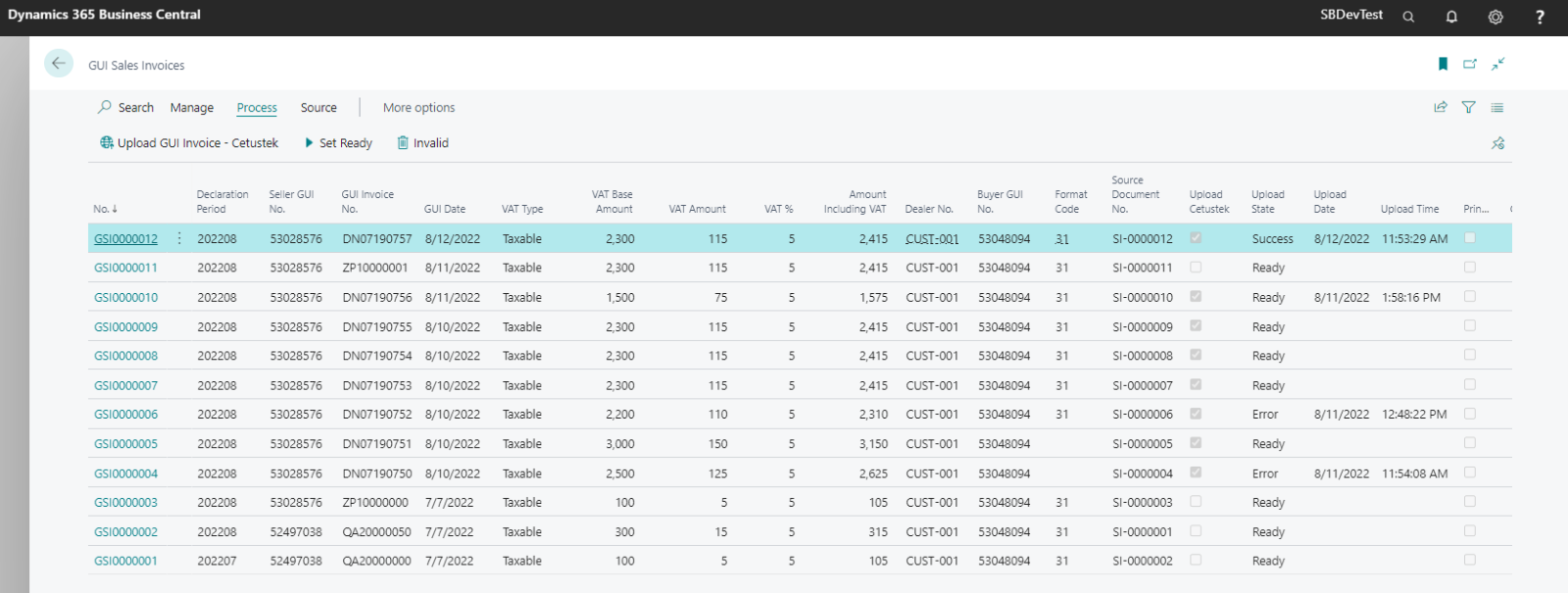Click the Upload State column header

1268,202
